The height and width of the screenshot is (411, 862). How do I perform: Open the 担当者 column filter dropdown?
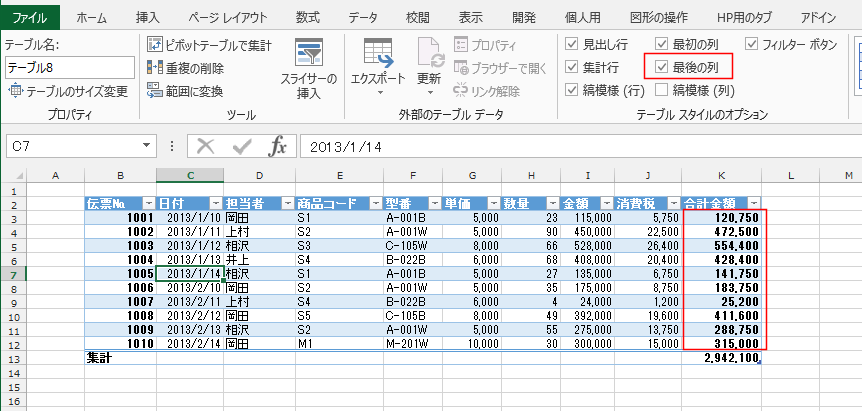(x=285, y=202)
